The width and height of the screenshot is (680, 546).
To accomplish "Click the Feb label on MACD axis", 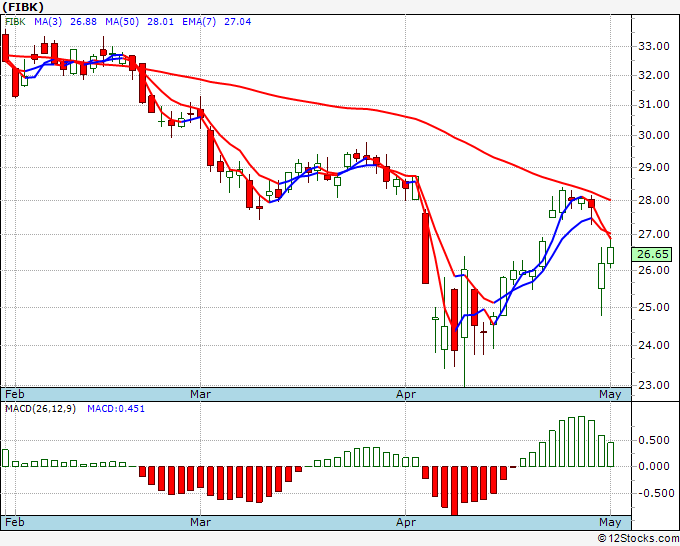I will [x=15, y=522].
